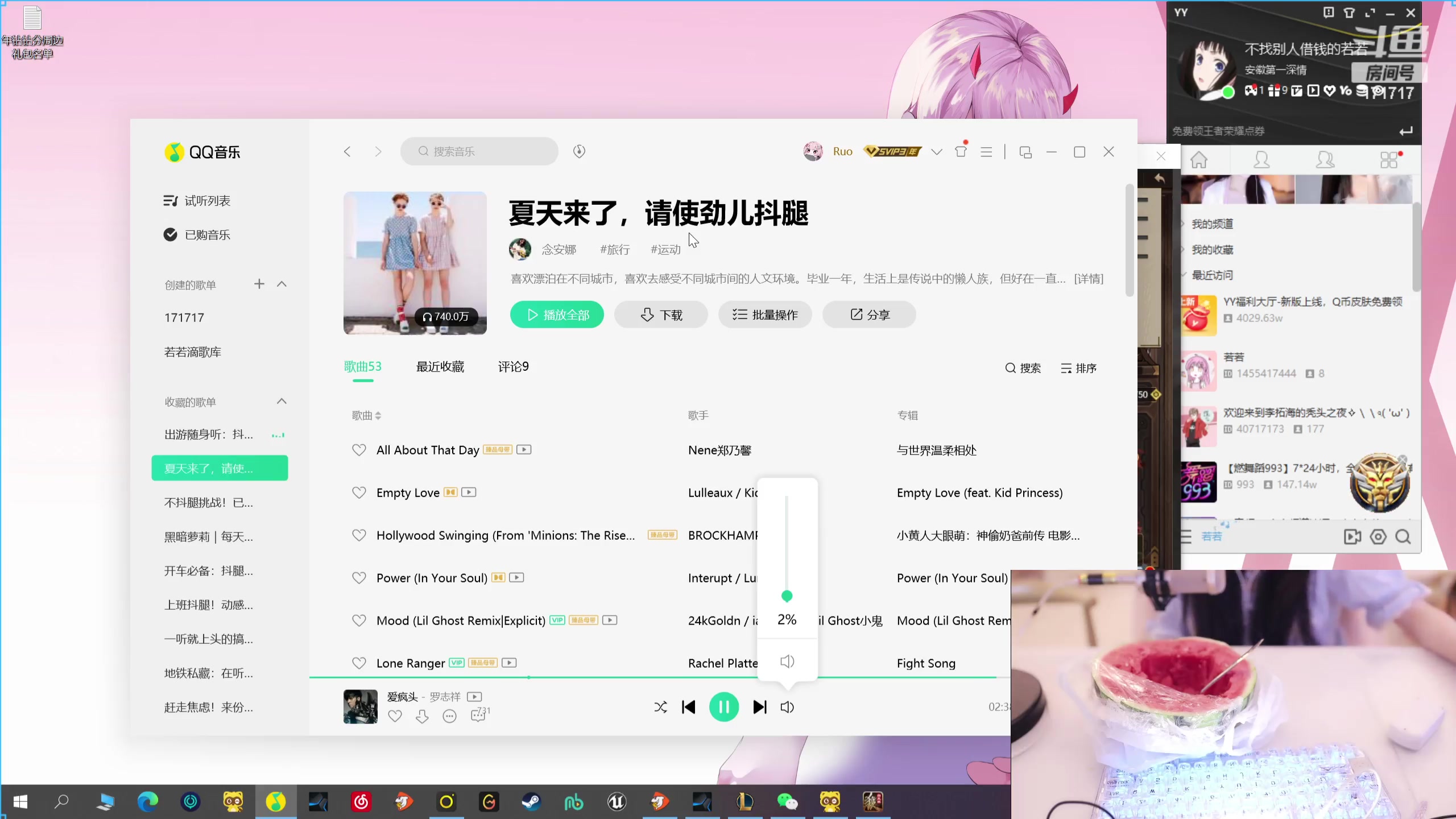
Task: Collapse the 创建的歌单 section
Action: (x=282, y=284)
